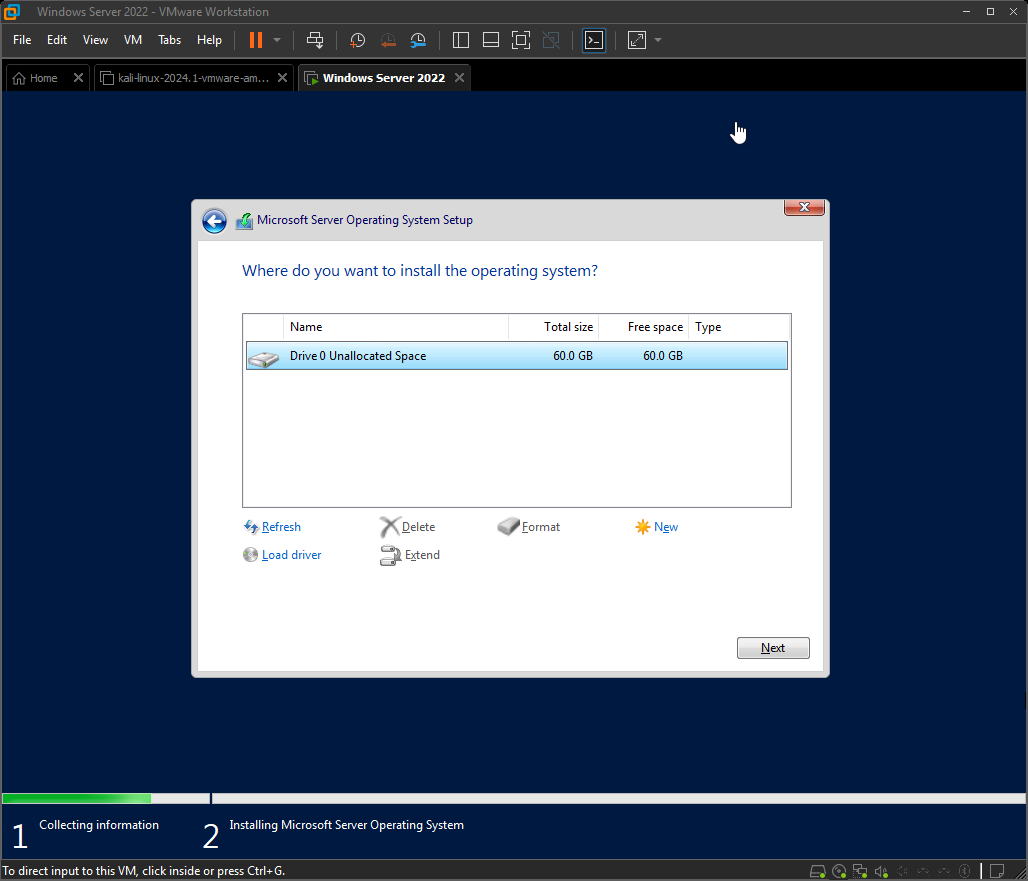Click the New partition star icon
The image size is (1028, 881).
click(x=642, y=527)
